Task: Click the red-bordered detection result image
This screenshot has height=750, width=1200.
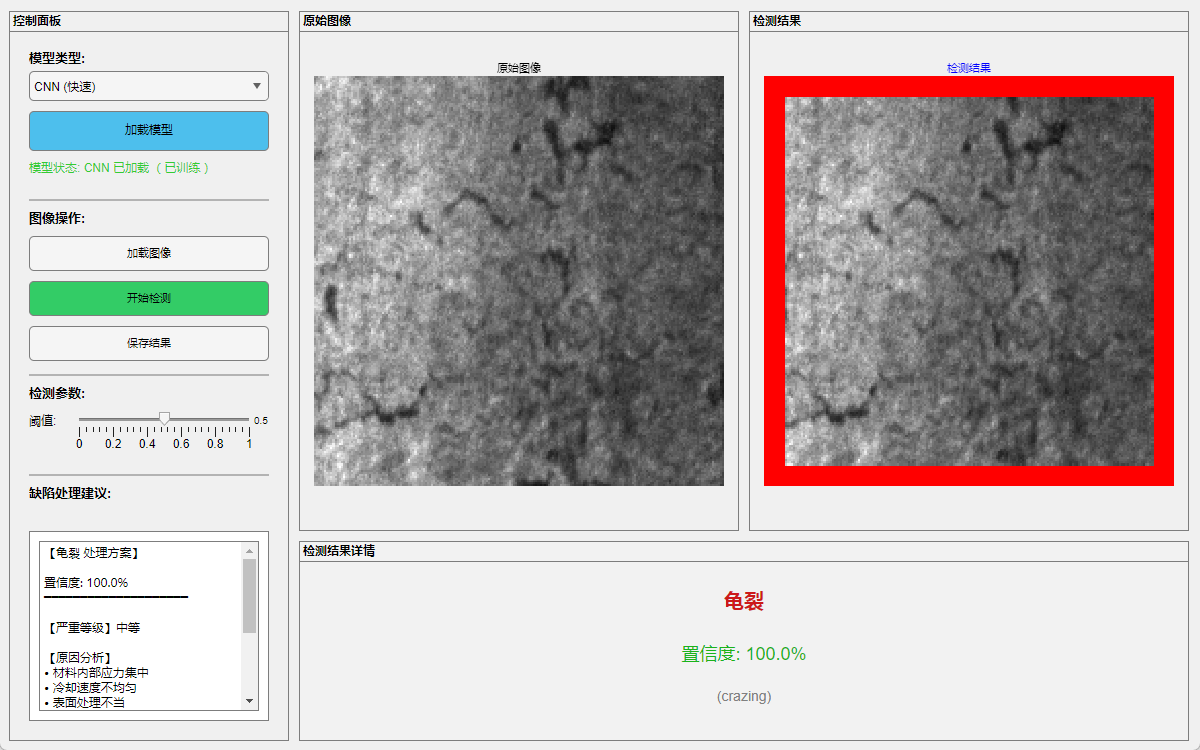Action: [x=968, y=281]
